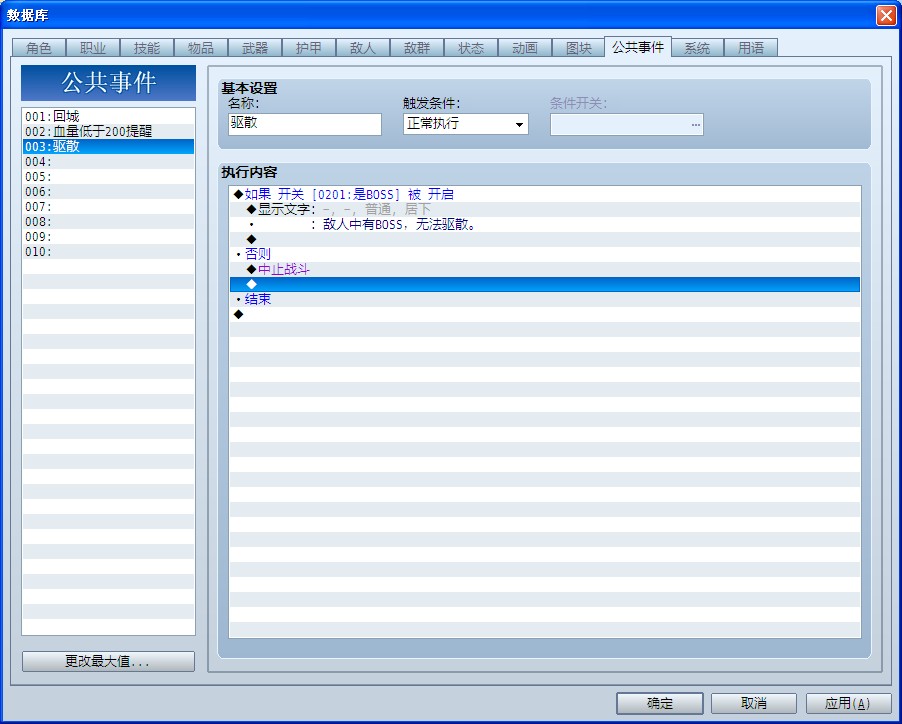
Task: Select empty event slot 008
Action: pos(108,221)
